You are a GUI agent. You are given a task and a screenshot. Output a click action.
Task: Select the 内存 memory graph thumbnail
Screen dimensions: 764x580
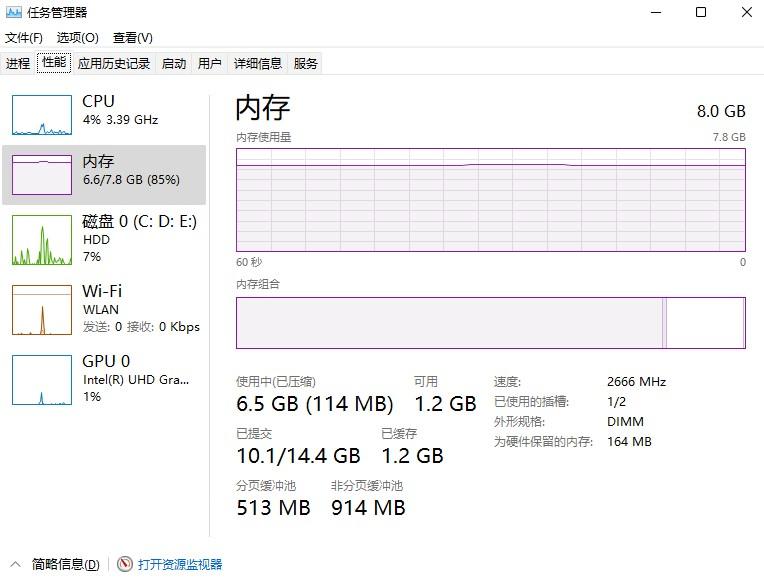tap(42, 175)
